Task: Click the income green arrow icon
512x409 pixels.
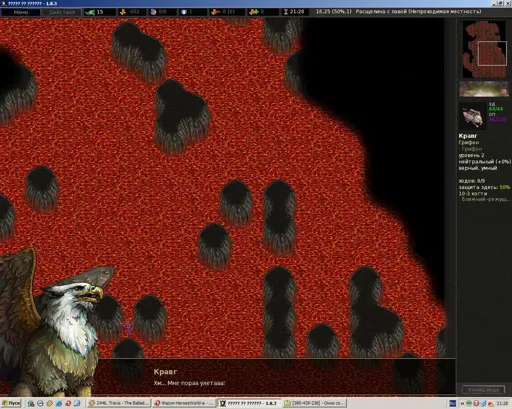Action: point(254,12)
